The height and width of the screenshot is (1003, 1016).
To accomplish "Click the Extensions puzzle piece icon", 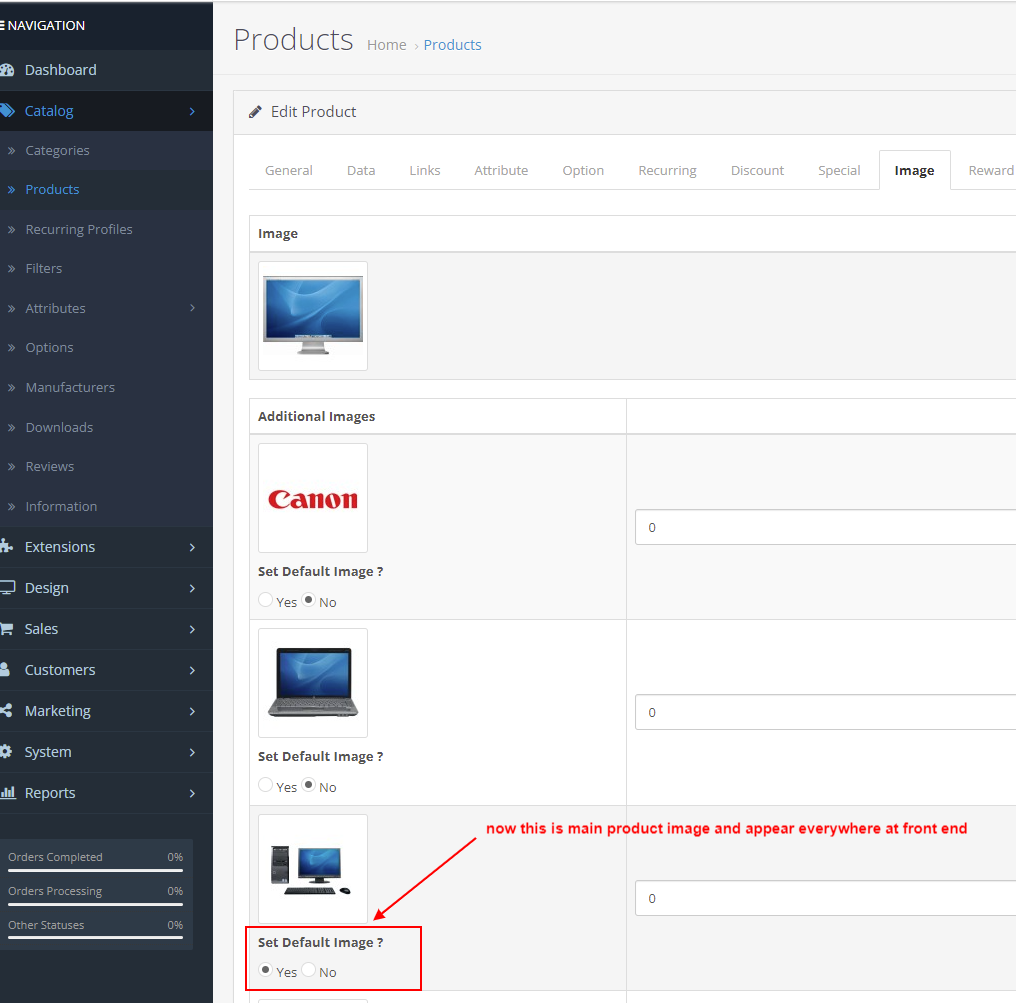I will pos(7,547).
